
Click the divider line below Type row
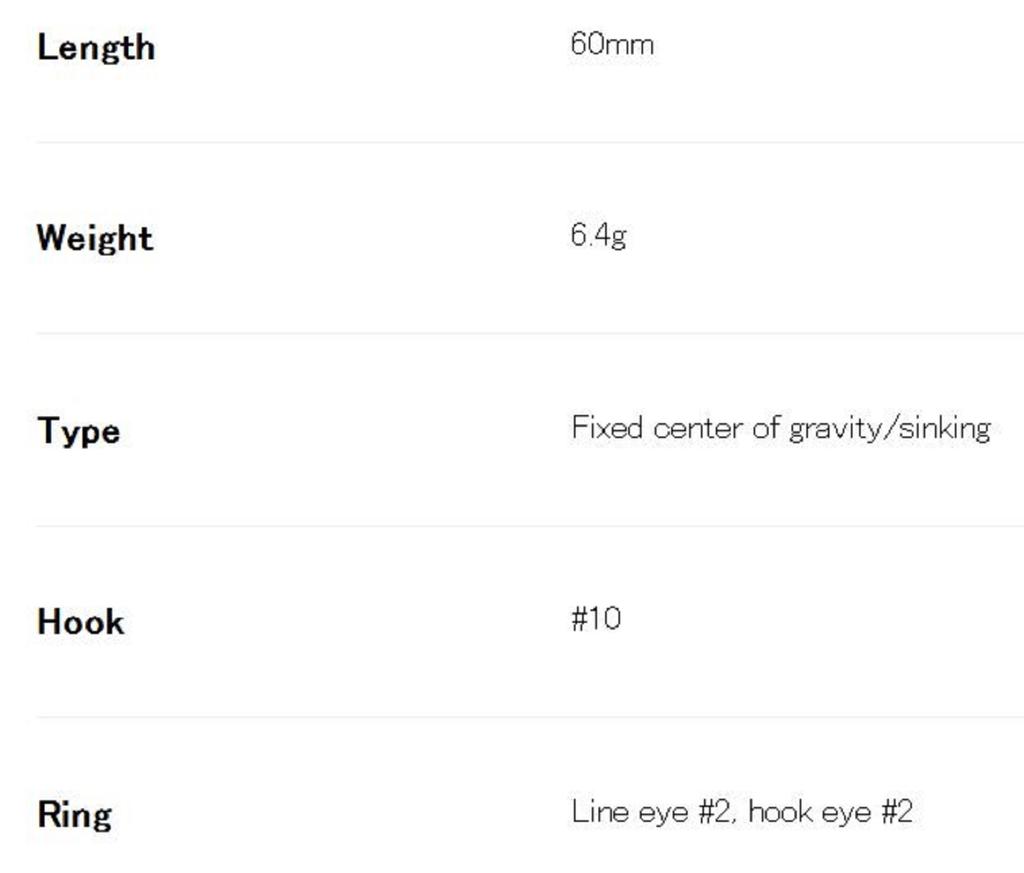[x=530, y=526]
